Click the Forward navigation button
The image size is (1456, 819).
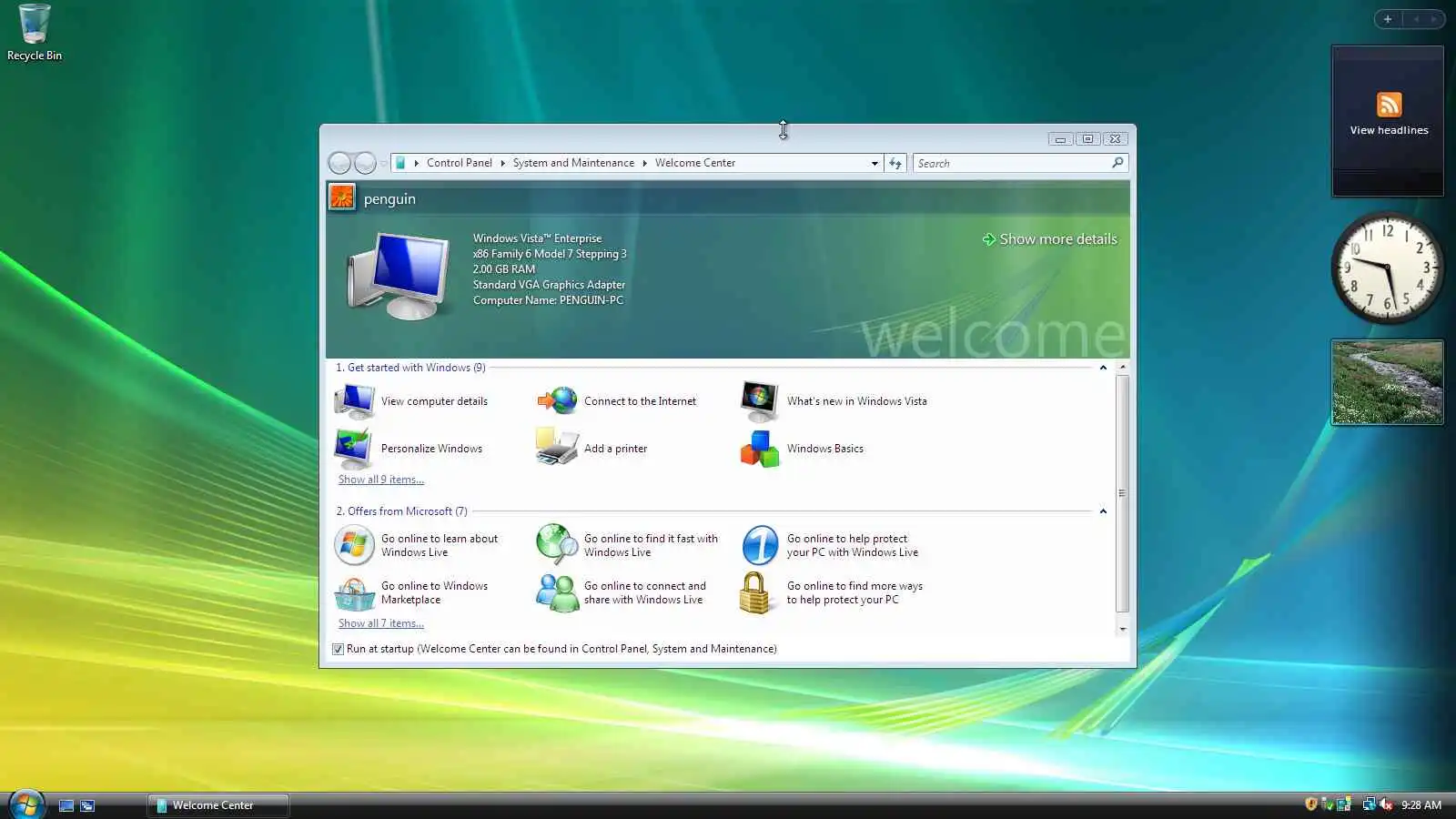(x=365, y=163)
